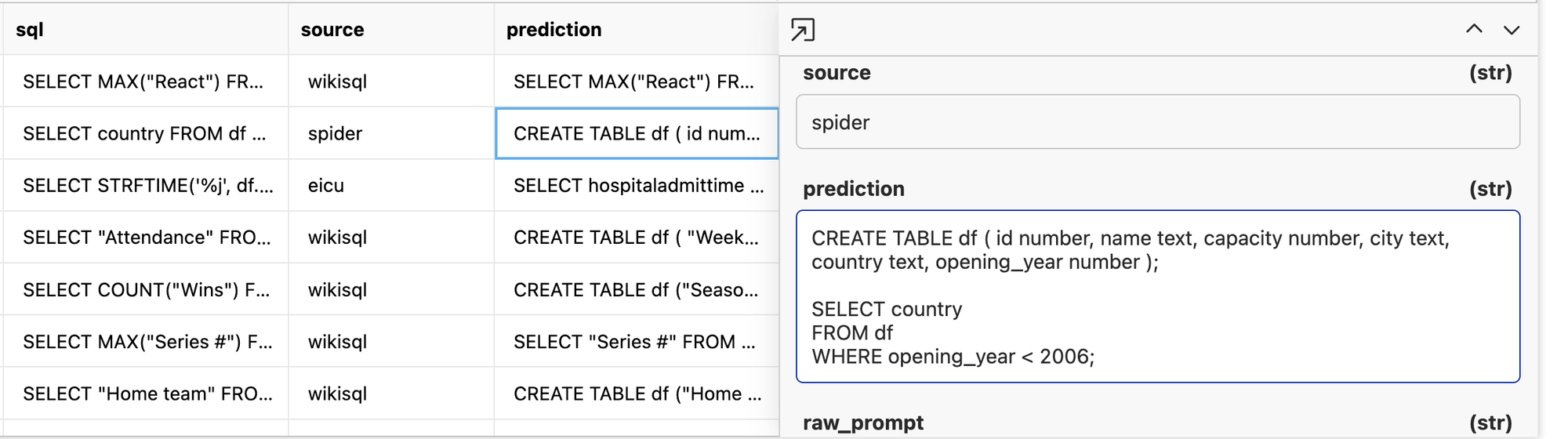Select the CREATE TABLE df ("Home prediction cell
The image size is (1568, 439).
pos(637,393)
